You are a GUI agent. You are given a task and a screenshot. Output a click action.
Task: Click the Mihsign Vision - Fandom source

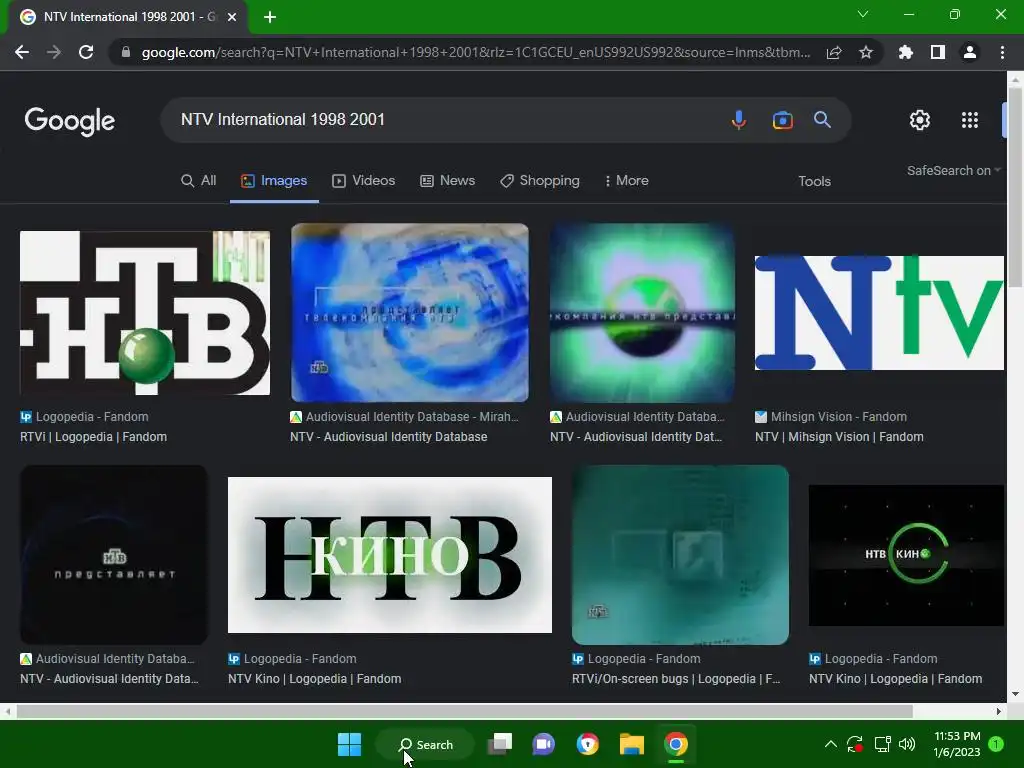[x=831, y=417]
